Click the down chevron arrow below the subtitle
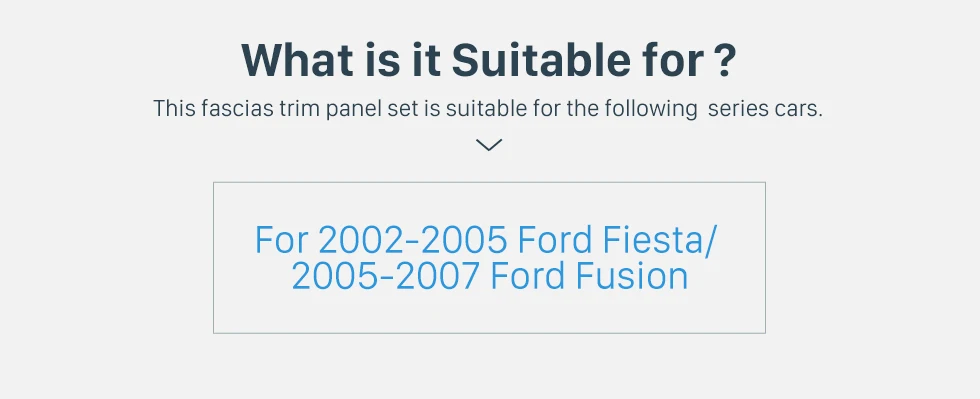This screenshot has height=399, width=980. [489, 145]
